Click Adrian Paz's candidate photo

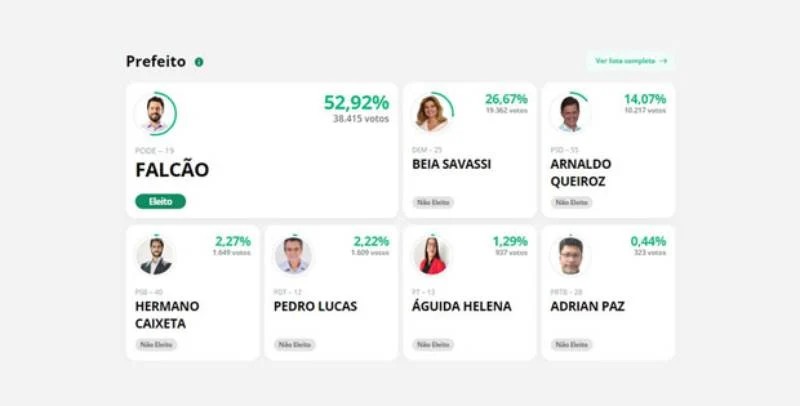tap(570, 256)
